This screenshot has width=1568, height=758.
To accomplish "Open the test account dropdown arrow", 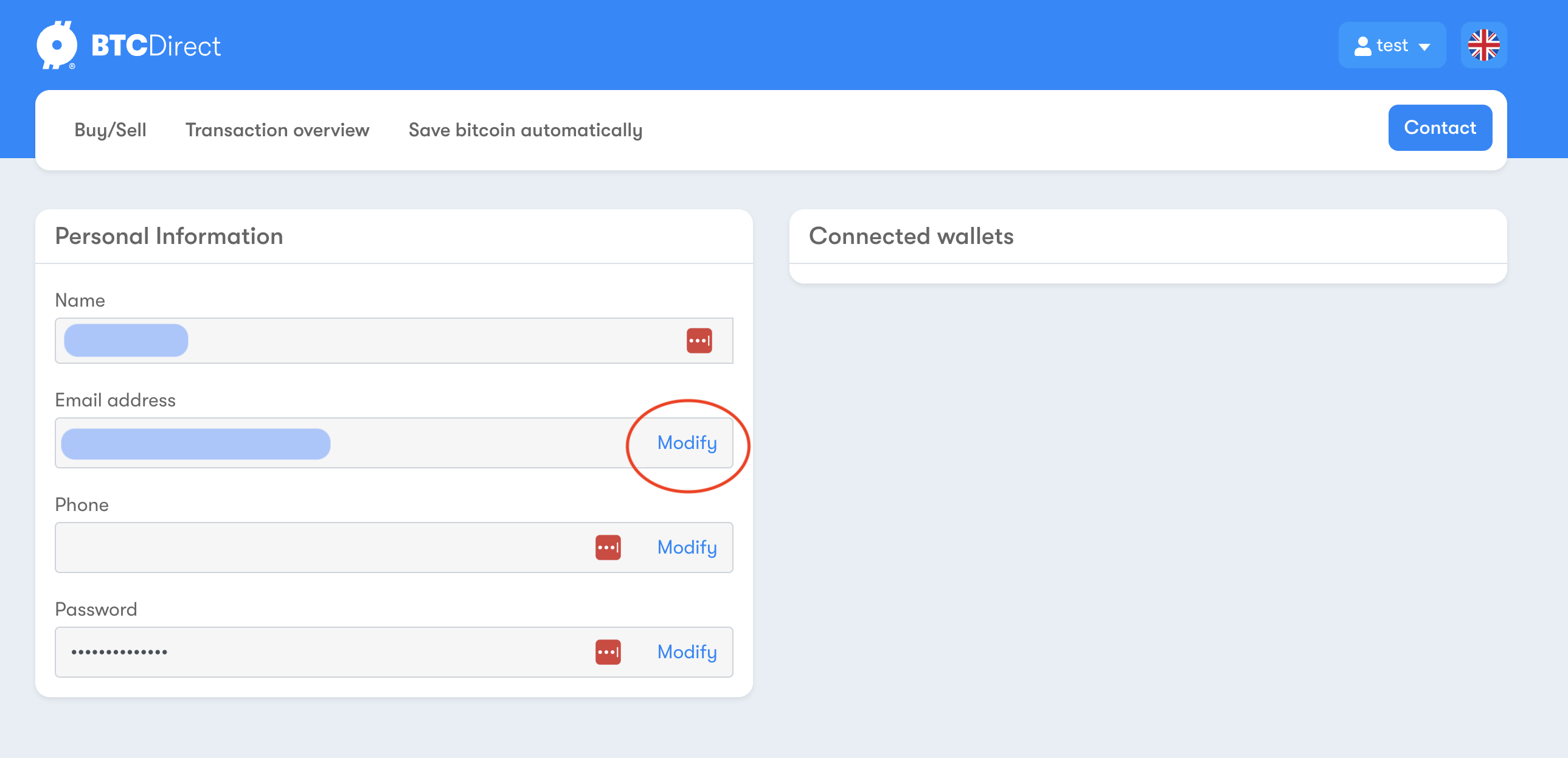I will pyautogui.click(x=1424, y=46).
